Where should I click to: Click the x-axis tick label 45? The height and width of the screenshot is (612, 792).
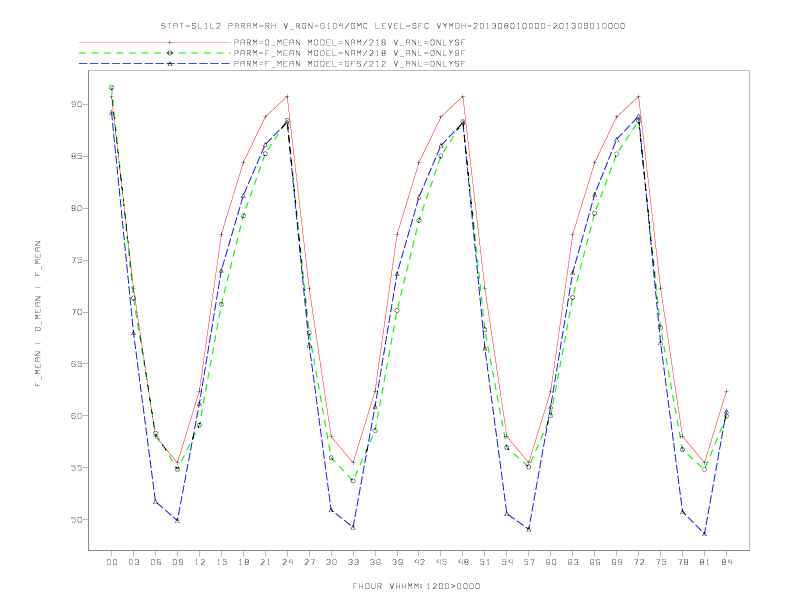pyautogui.click(x=441, y=562)
